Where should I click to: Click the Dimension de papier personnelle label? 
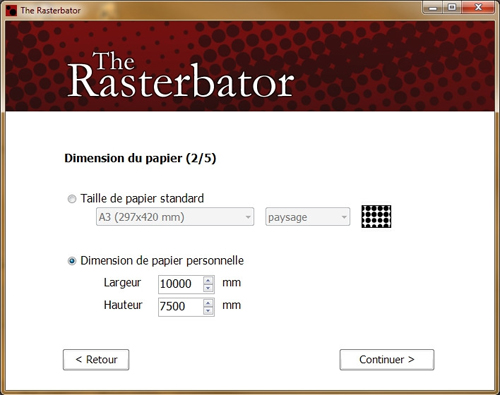coord(162,261)
